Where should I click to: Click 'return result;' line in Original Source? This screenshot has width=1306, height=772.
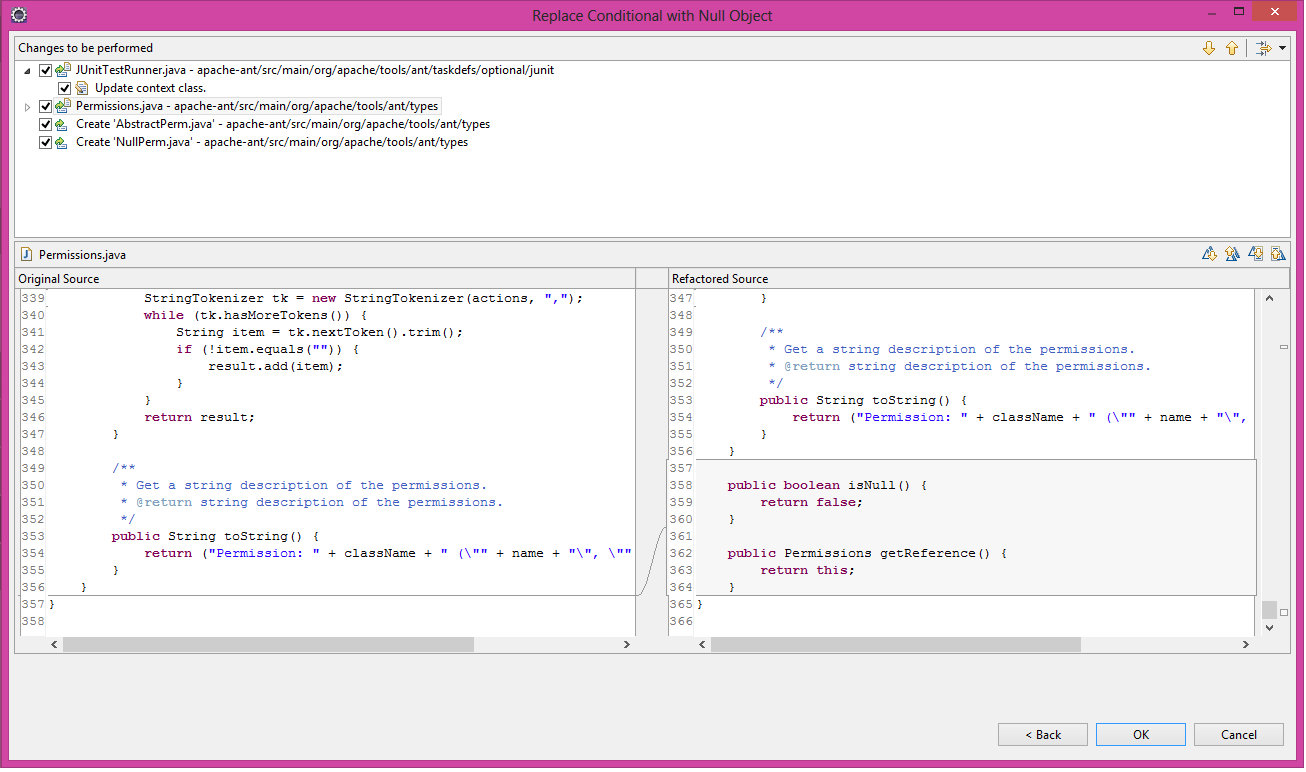pyautogui.click(x=199, y=417)
